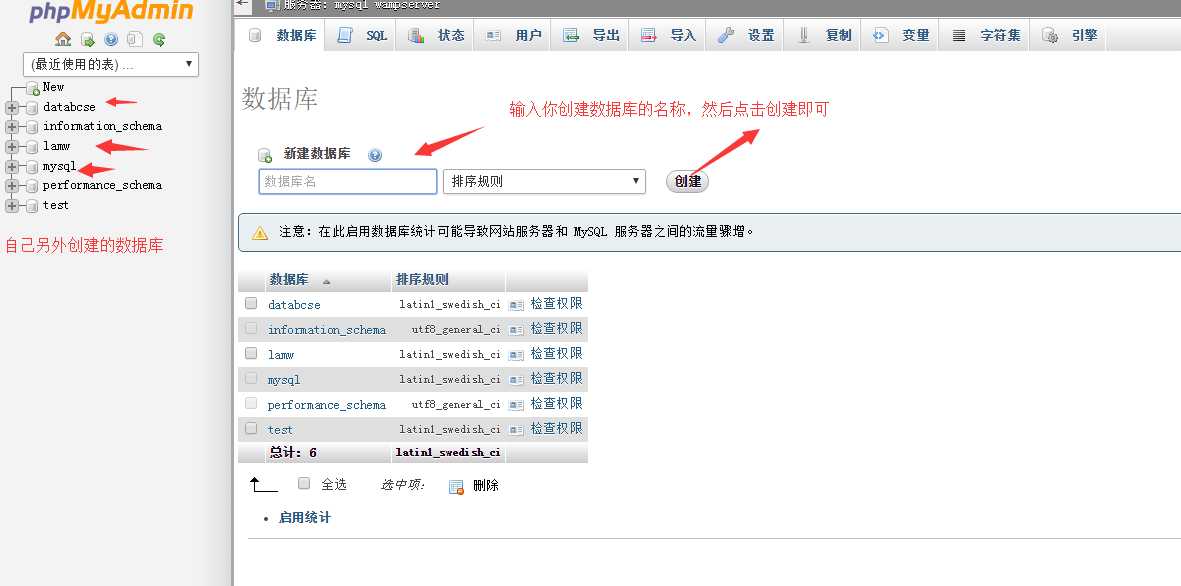Expand the mysql tree node

(11, 166)
